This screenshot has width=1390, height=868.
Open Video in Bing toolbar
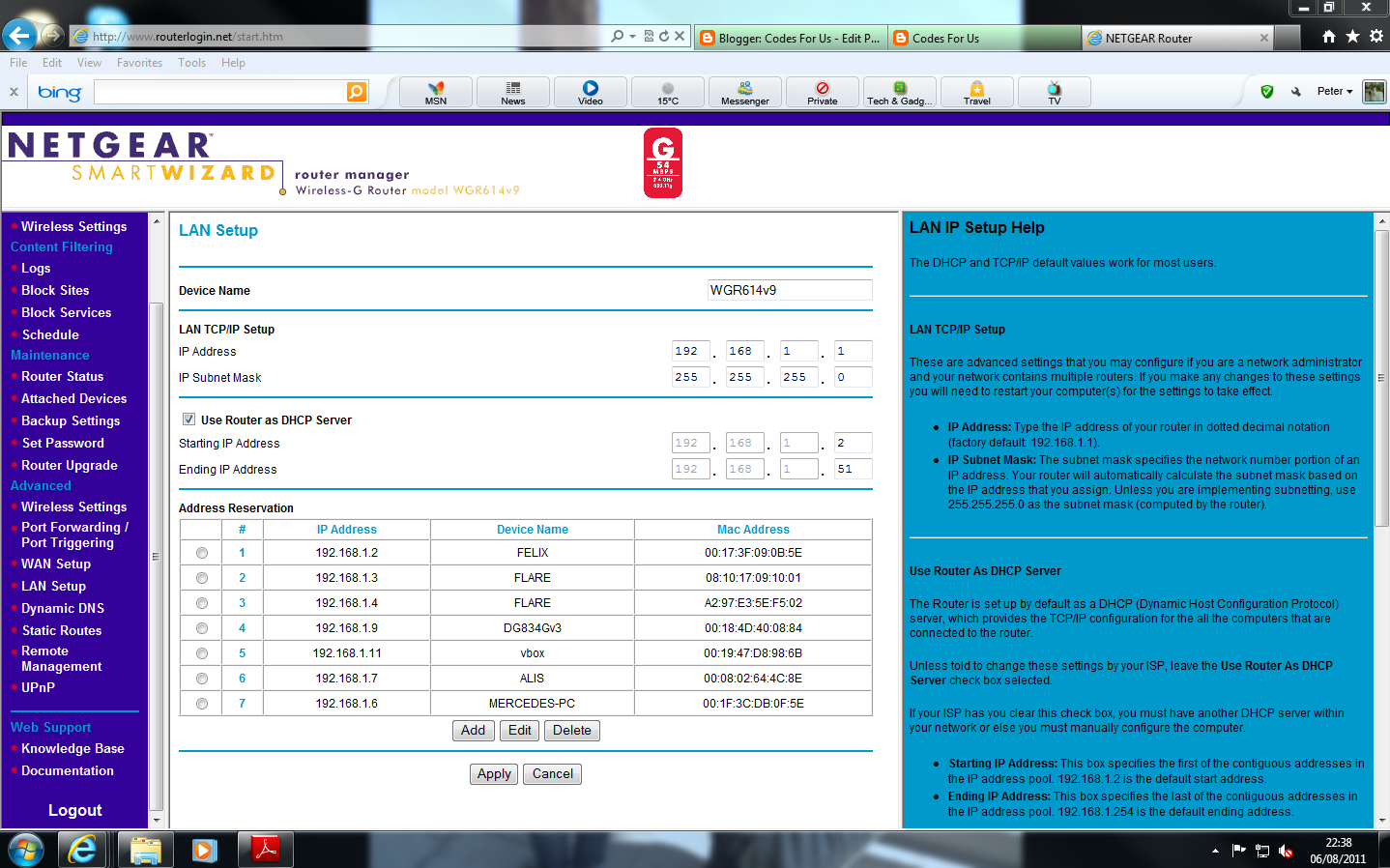pos(591,93)
